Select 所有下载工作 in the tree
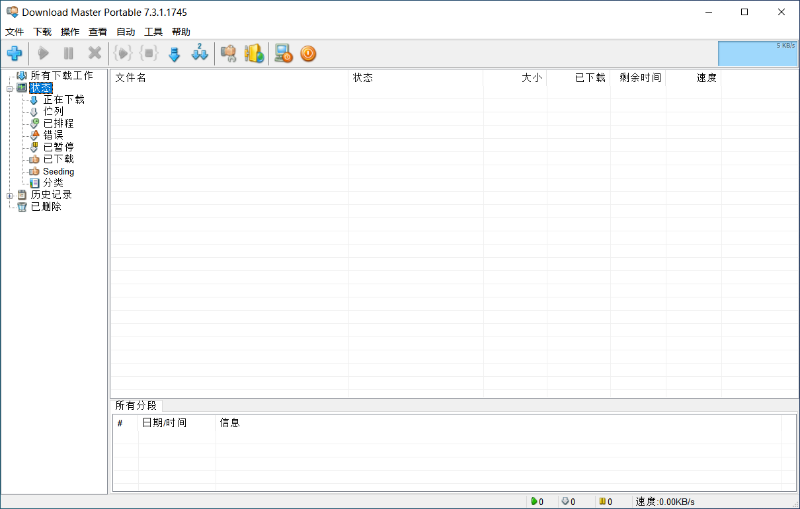The width and height of the screenshot is (800, 509). [62, 75]
